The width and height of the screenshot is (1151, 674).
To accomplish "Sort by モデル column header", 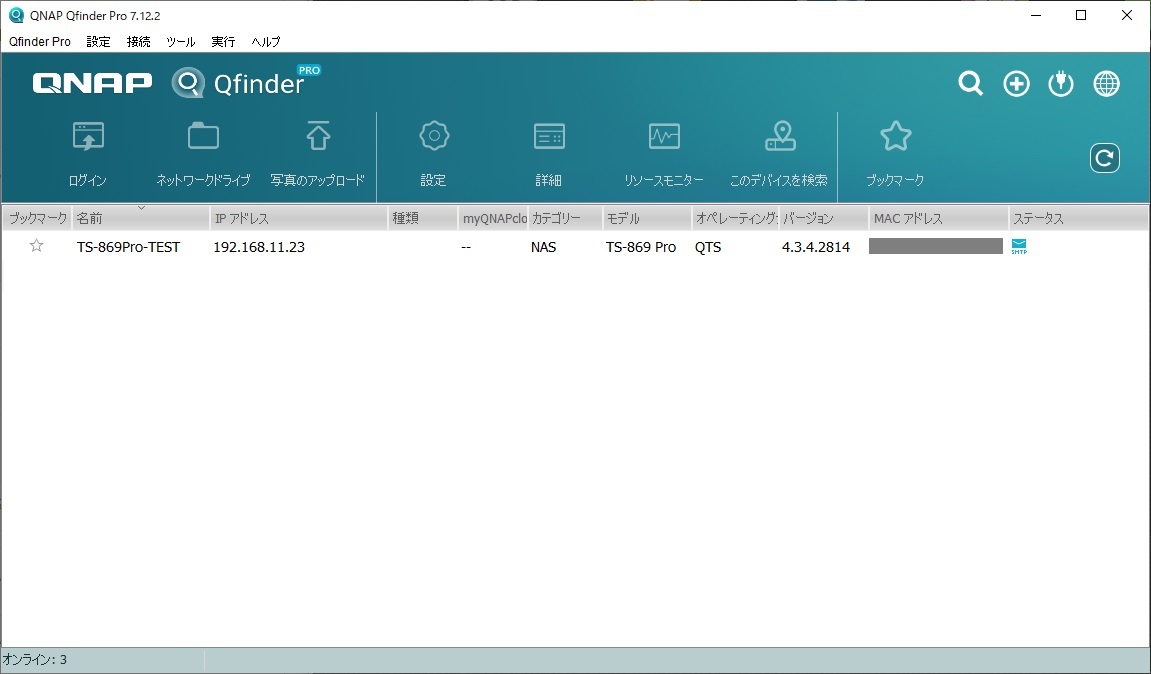I will click(x=647, y=218).
